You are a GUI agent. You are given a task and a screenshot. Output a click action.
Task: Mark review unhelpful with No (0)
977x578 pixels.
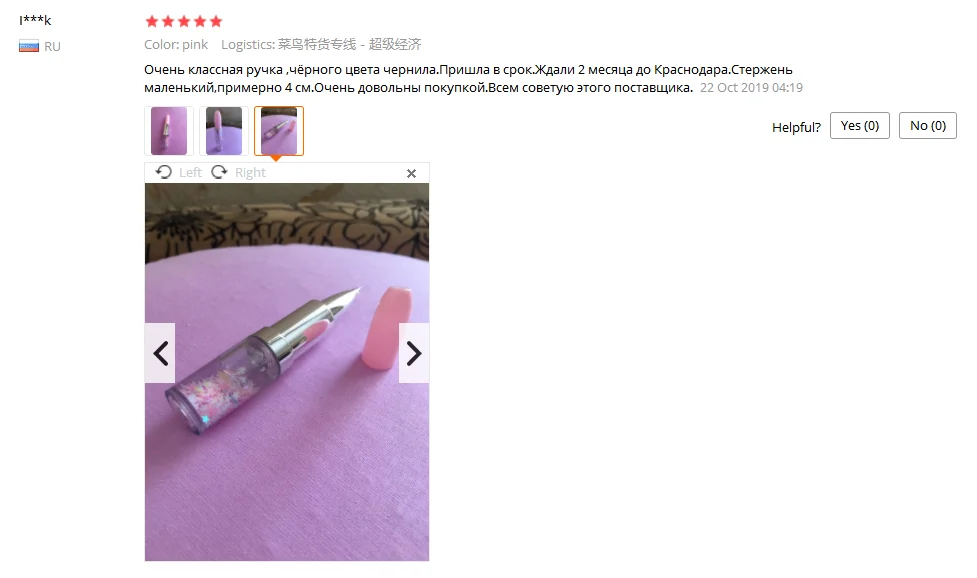928,126
